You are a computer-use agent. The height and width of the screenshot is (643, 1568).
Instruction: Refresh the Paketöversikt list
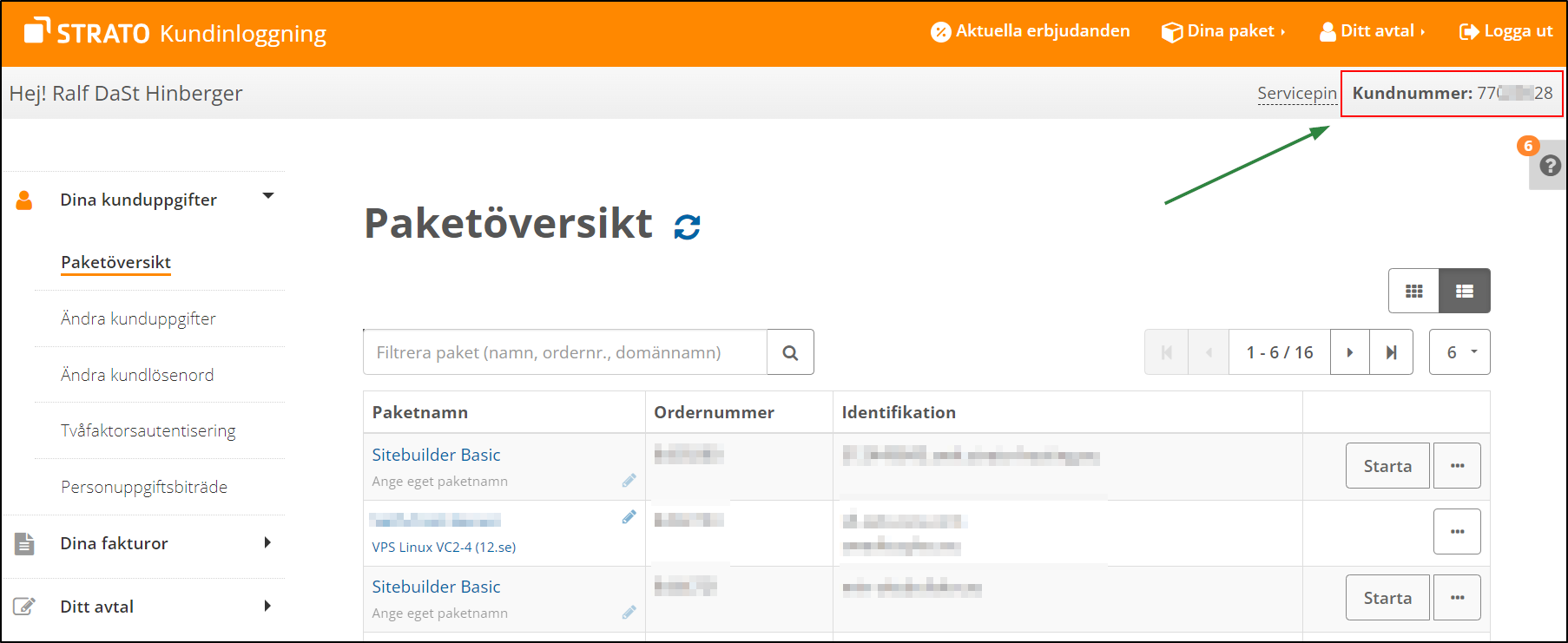(x=688, y=226)
